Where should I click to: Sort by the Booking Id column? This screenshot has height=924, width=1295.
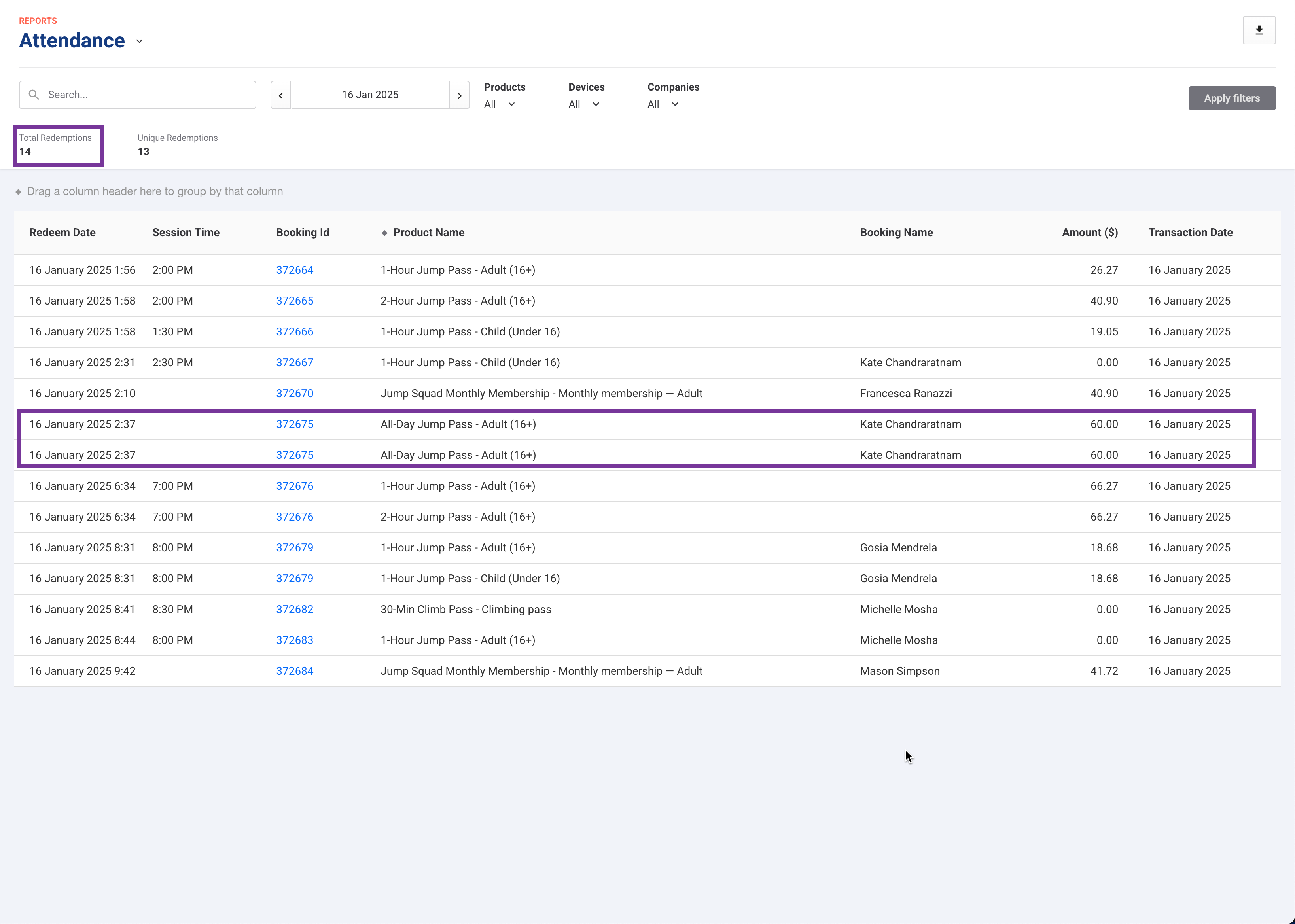pyautogui.click(x=303, y=232)
